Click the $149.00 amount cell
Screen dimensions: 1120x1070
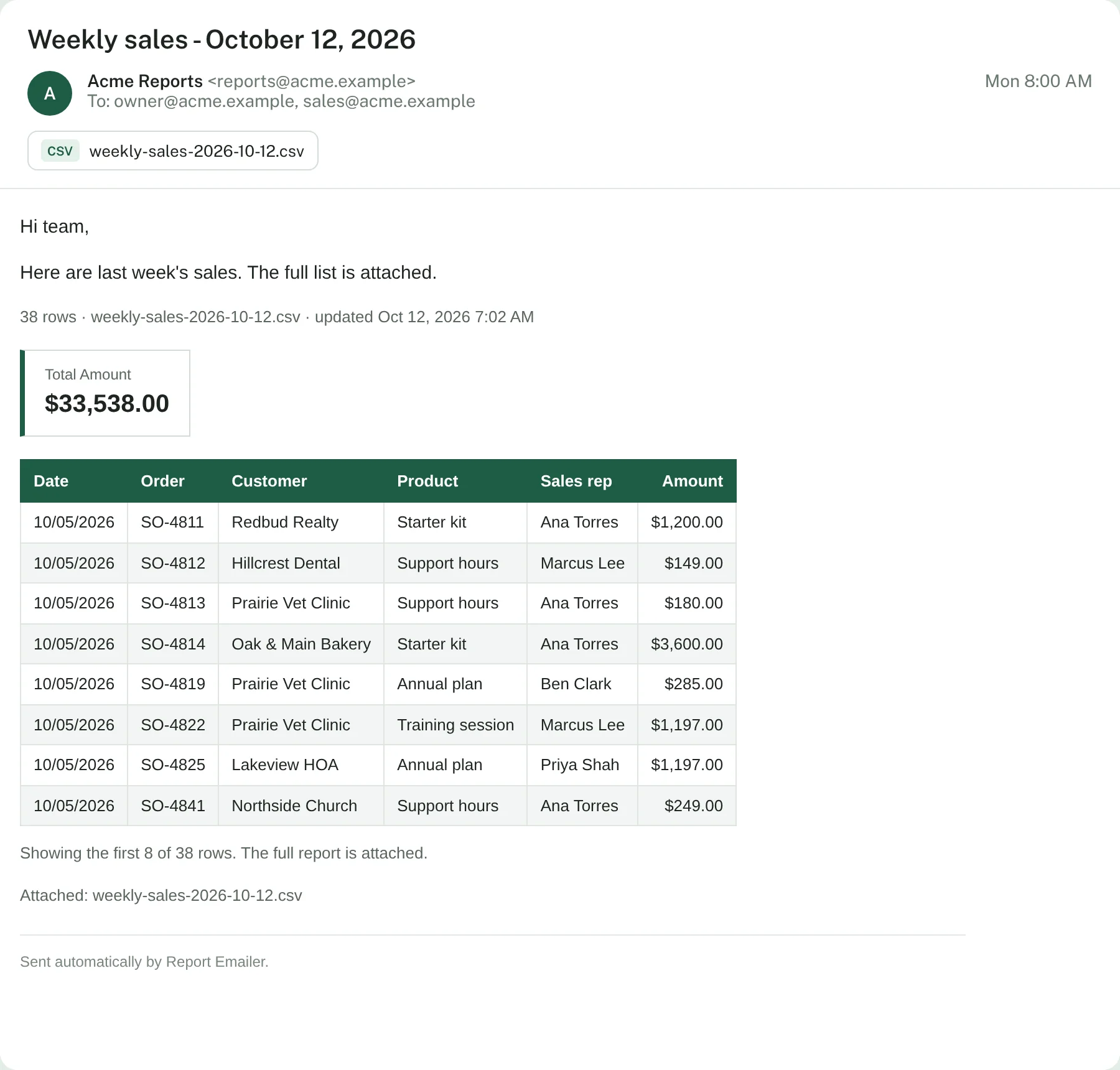pyautogui.click(x=687, y=563)
